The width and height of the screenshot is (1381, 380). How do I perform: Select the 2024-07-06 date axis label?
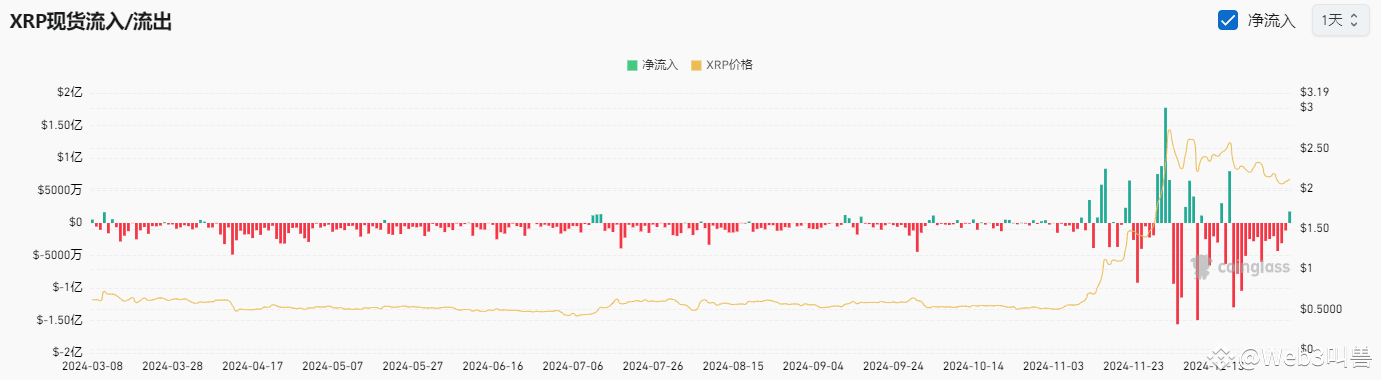click(573, 367)
